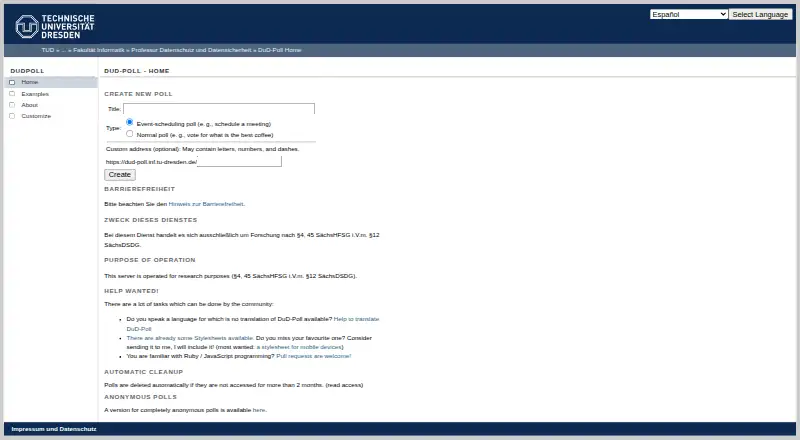Click the square bullet icon beside About
This screenshot has width=800, height=440.
[12, 105]
